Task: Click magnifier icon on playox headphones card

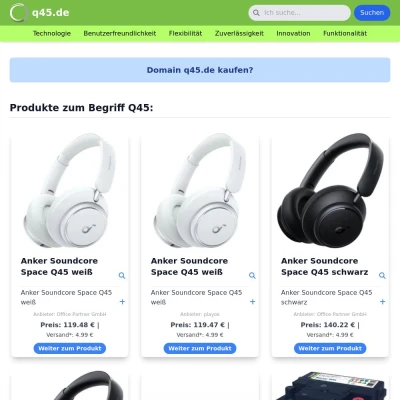Action: pos(252,275)
